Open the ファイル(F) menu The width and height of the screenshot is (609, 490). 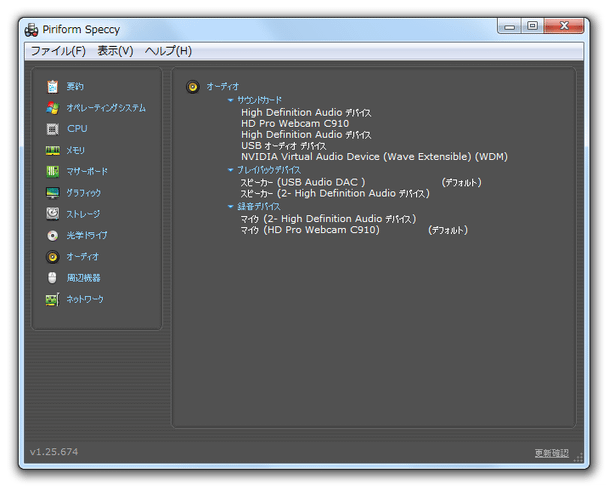pyautogui.click(x=58, y=51)
